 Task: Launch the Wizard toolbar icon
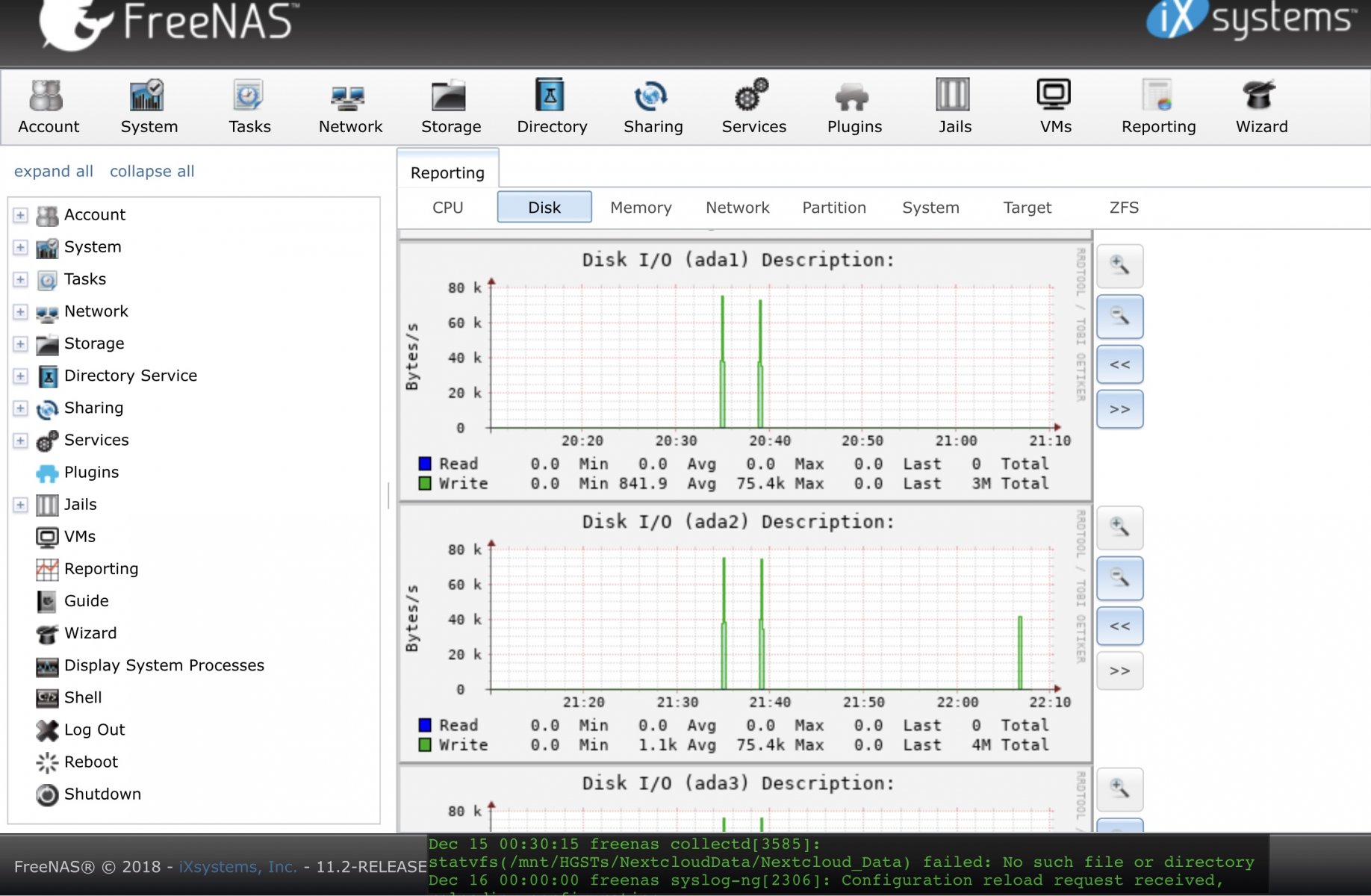coord(1261,107)
